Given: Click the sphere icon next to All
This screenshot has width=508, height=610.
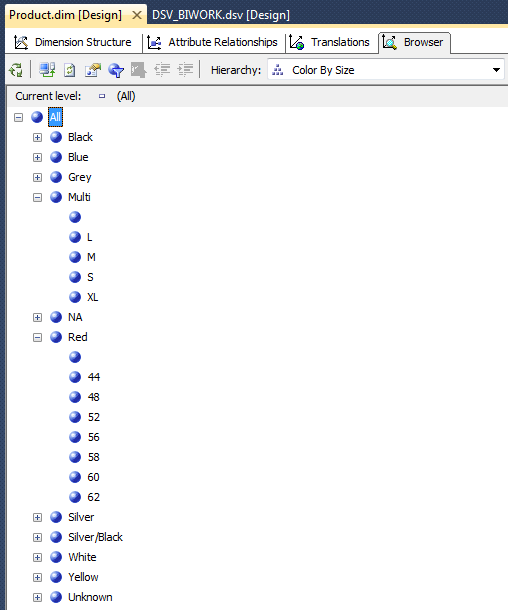Looking at the screenshot, I should tap(37, 117).
